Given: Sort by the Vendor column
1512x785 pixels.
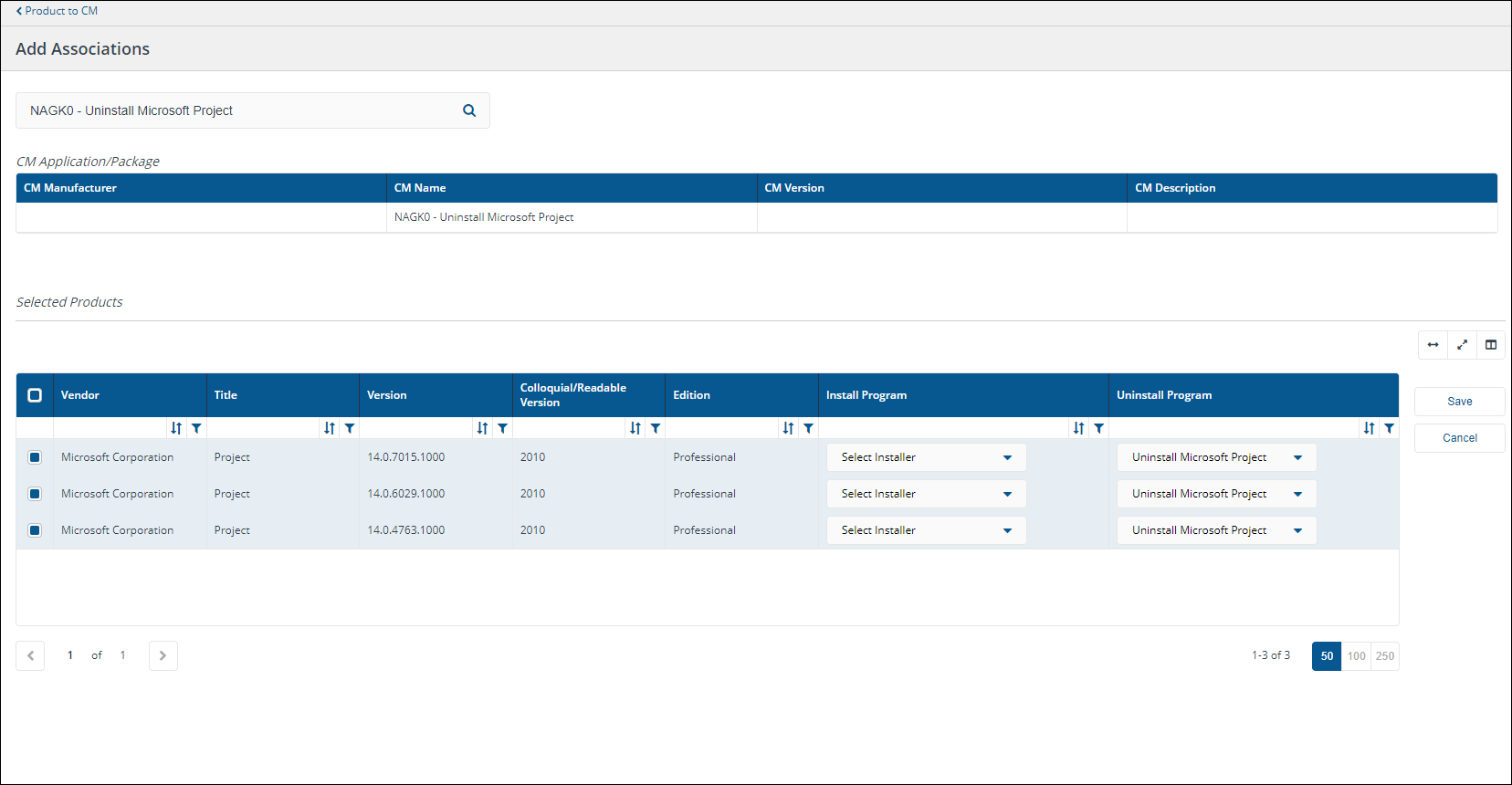Looking at the screenshot, I should (176, 428).
